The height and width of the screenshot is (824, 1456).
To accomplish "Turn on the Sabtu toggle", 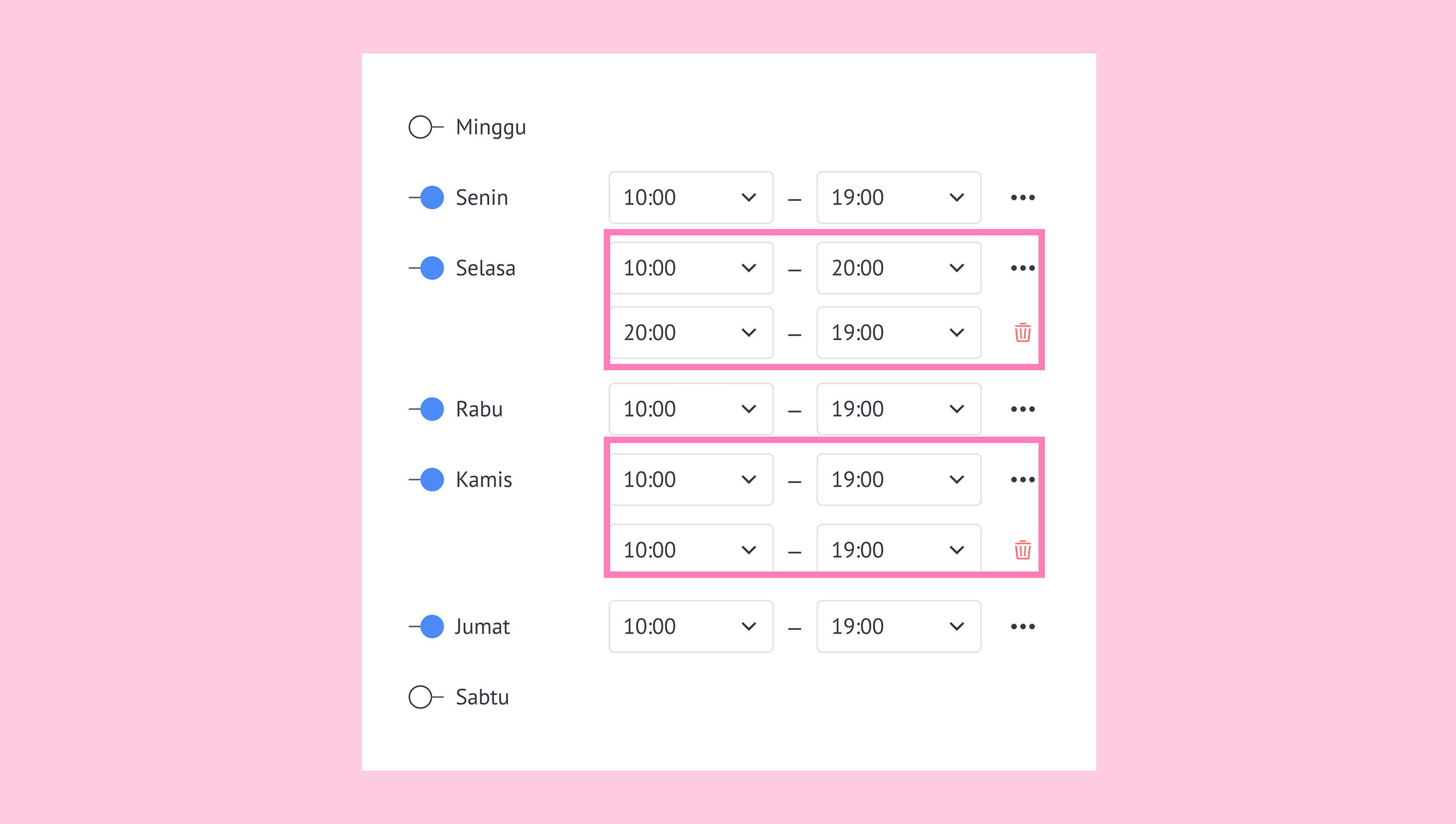I will [x=426, y=697].
